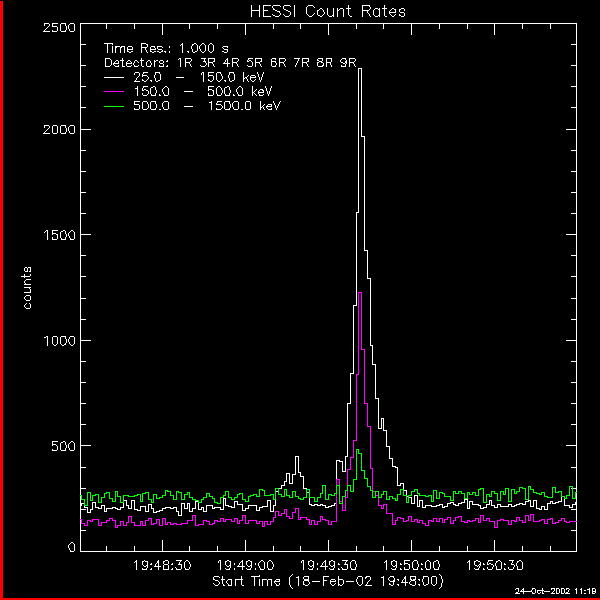Click the white curve's highest peak near 2300 counts
Image resolution: width=600 pixels, height=600 pixels.
[360, 69]
